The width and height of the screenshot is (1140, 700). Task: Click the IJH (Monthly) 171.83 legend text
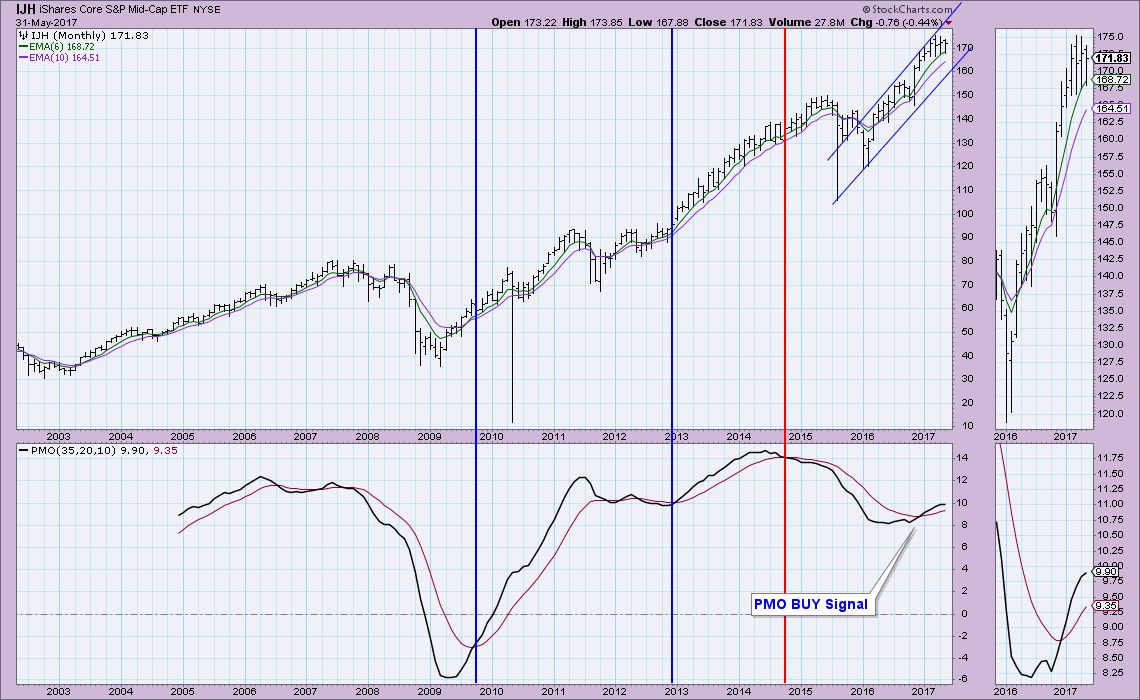tap(89, 36)
